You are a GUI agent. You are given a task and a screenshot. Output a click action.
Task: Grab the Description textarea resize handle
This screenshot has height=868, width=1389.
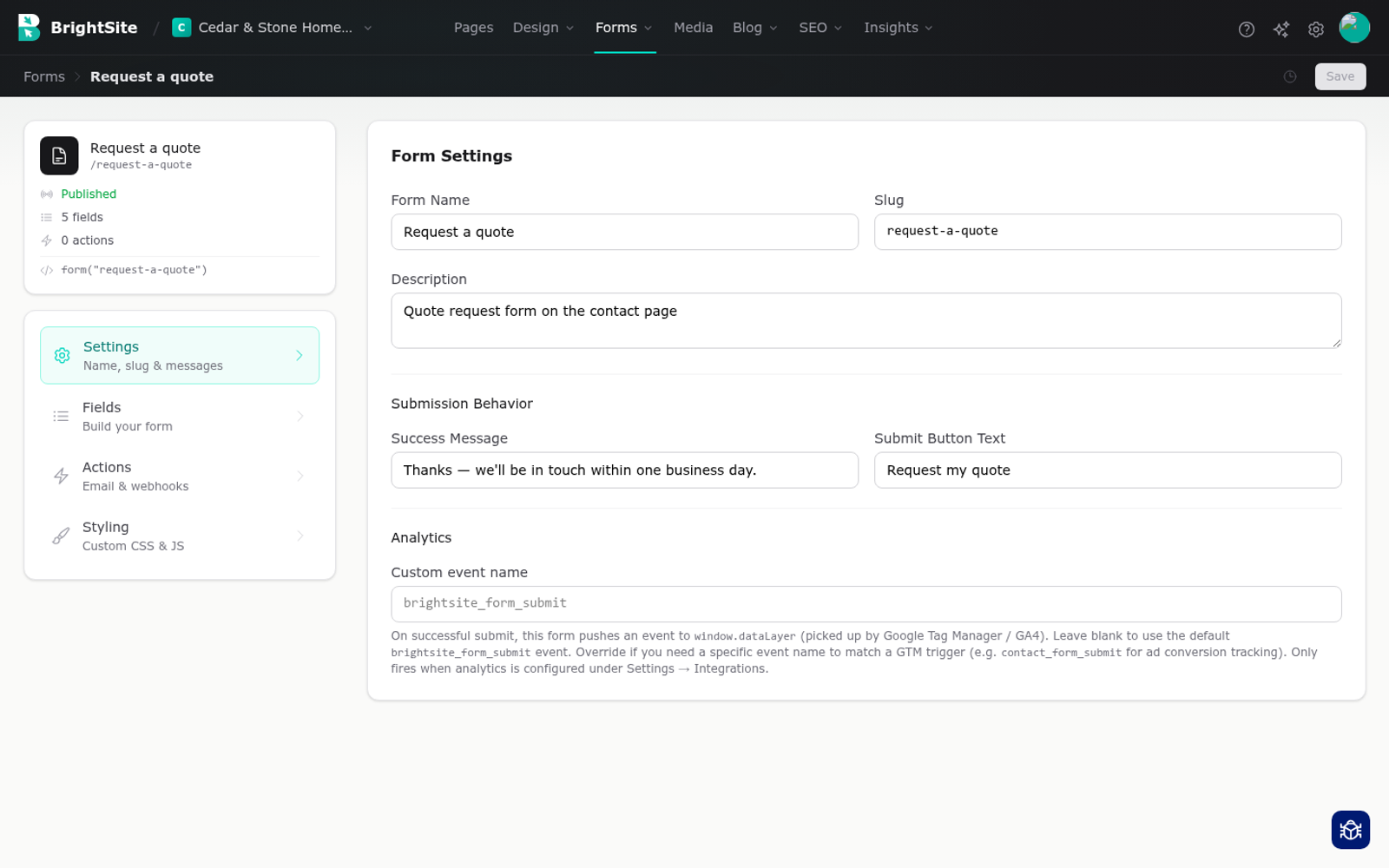[x=1336, y=343]
